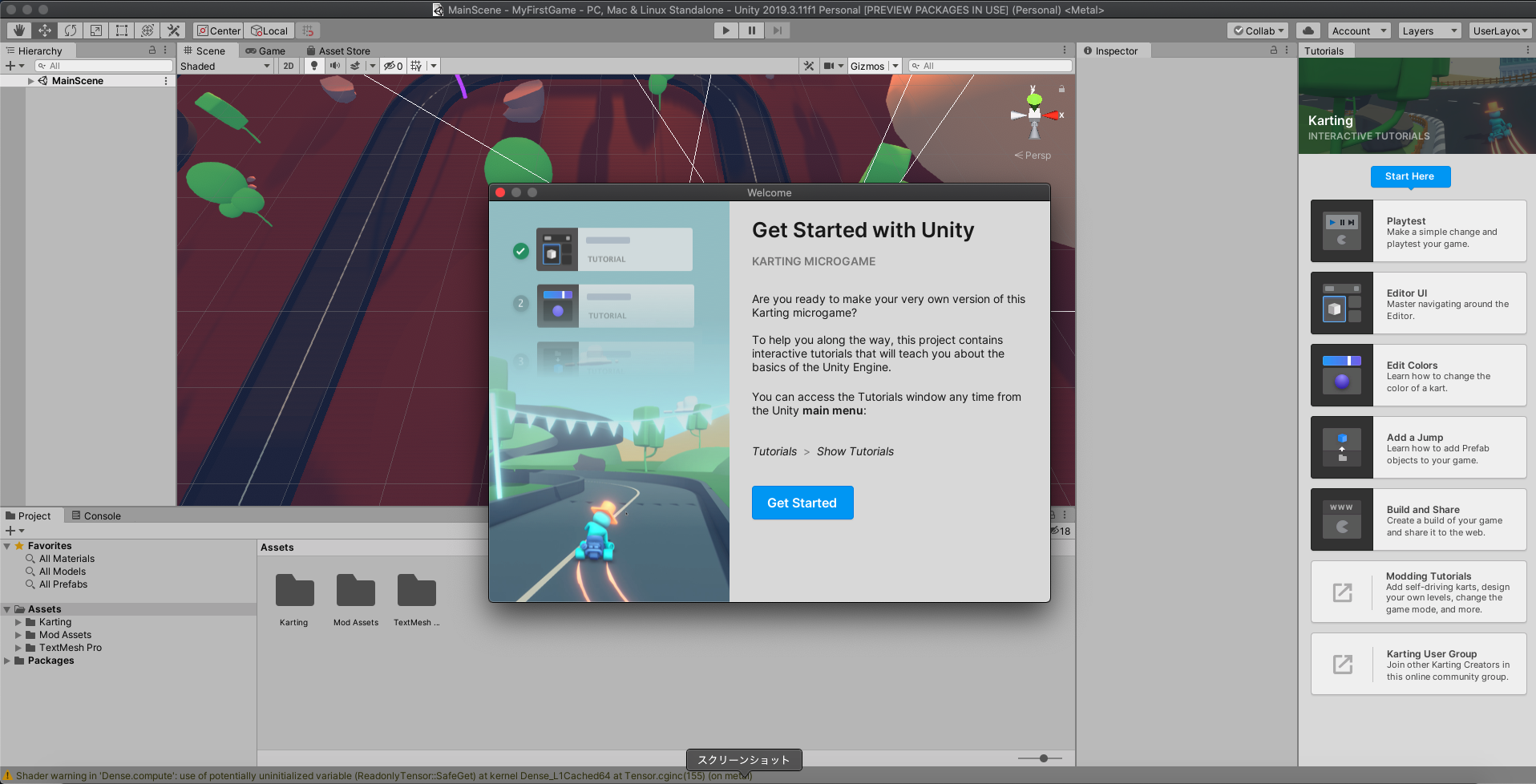Click the Inspector panel lock icon
1536x784 pixels.
(x=1274, y=50)
